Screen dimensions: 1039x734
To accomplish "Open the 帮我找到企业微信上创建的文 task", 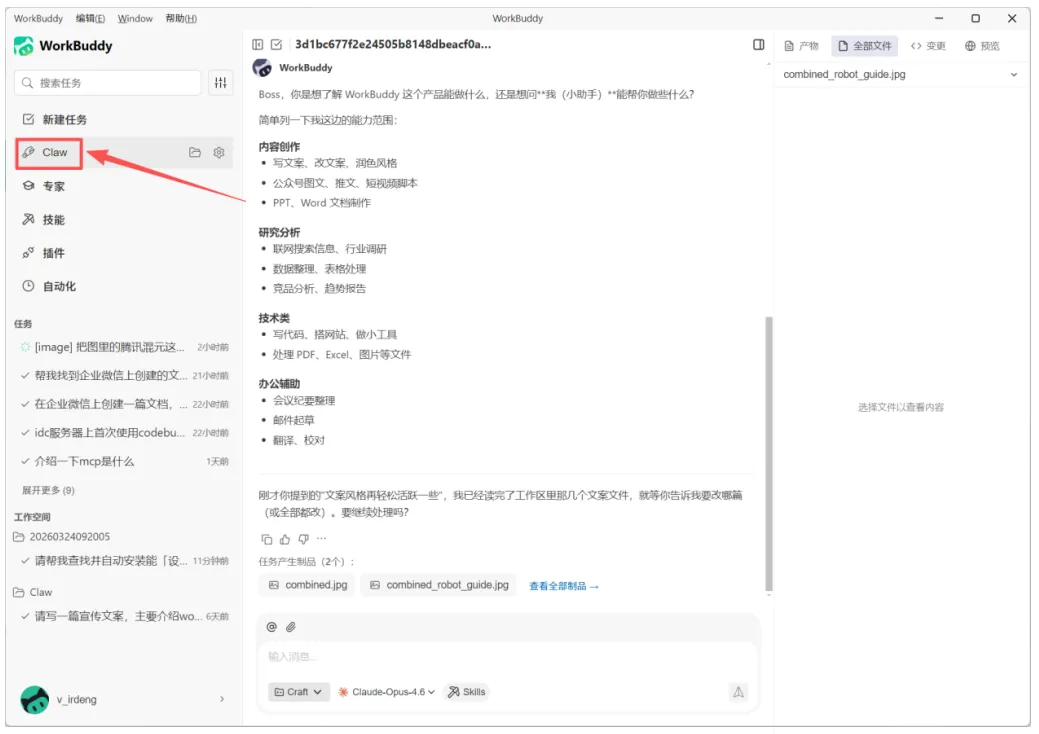I will click(x=125, y=376).
